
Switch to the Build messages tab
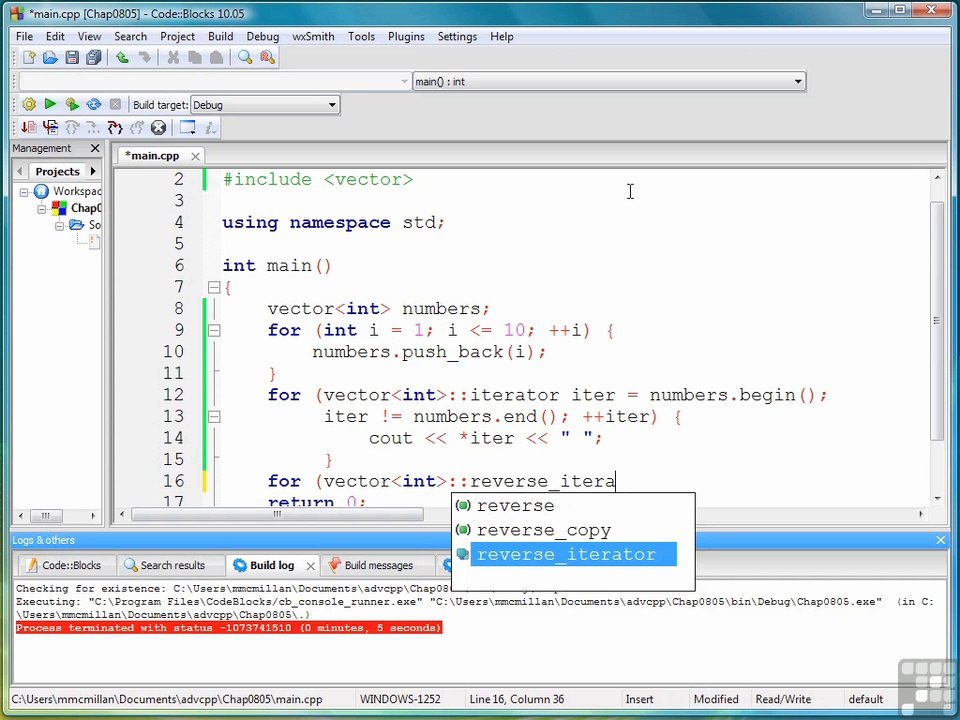point(371,565)
